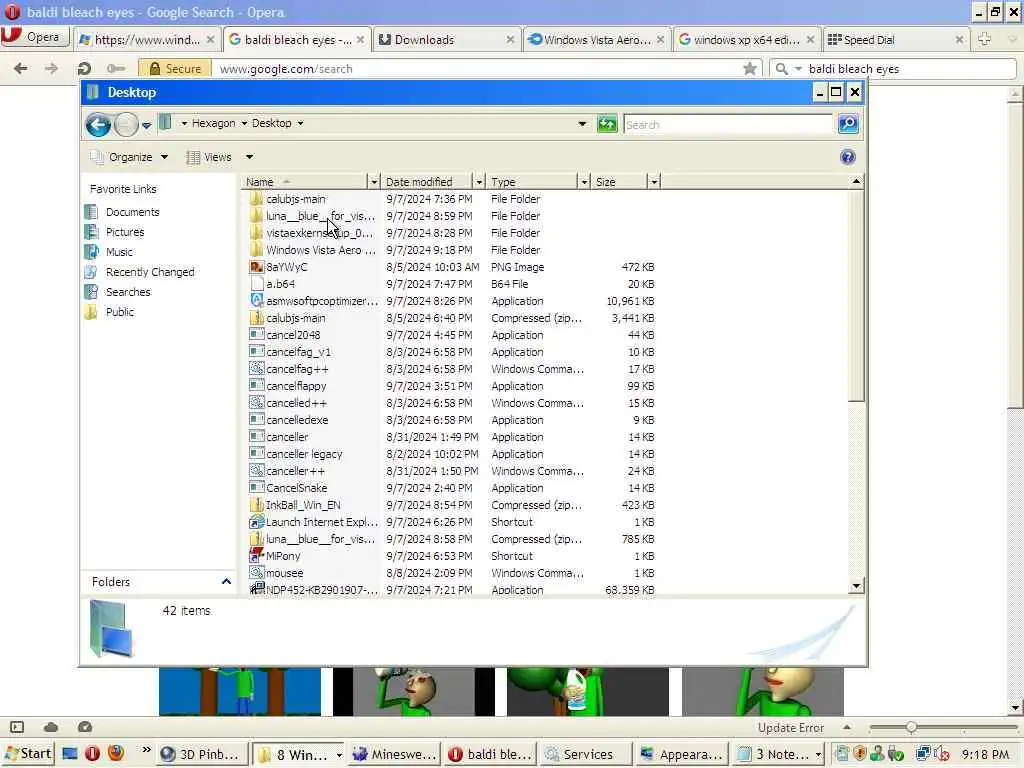The width and height of the screenshot is (1024, 768).
Task: Click the Opera panels toggle icon
Action: (17, 727)
